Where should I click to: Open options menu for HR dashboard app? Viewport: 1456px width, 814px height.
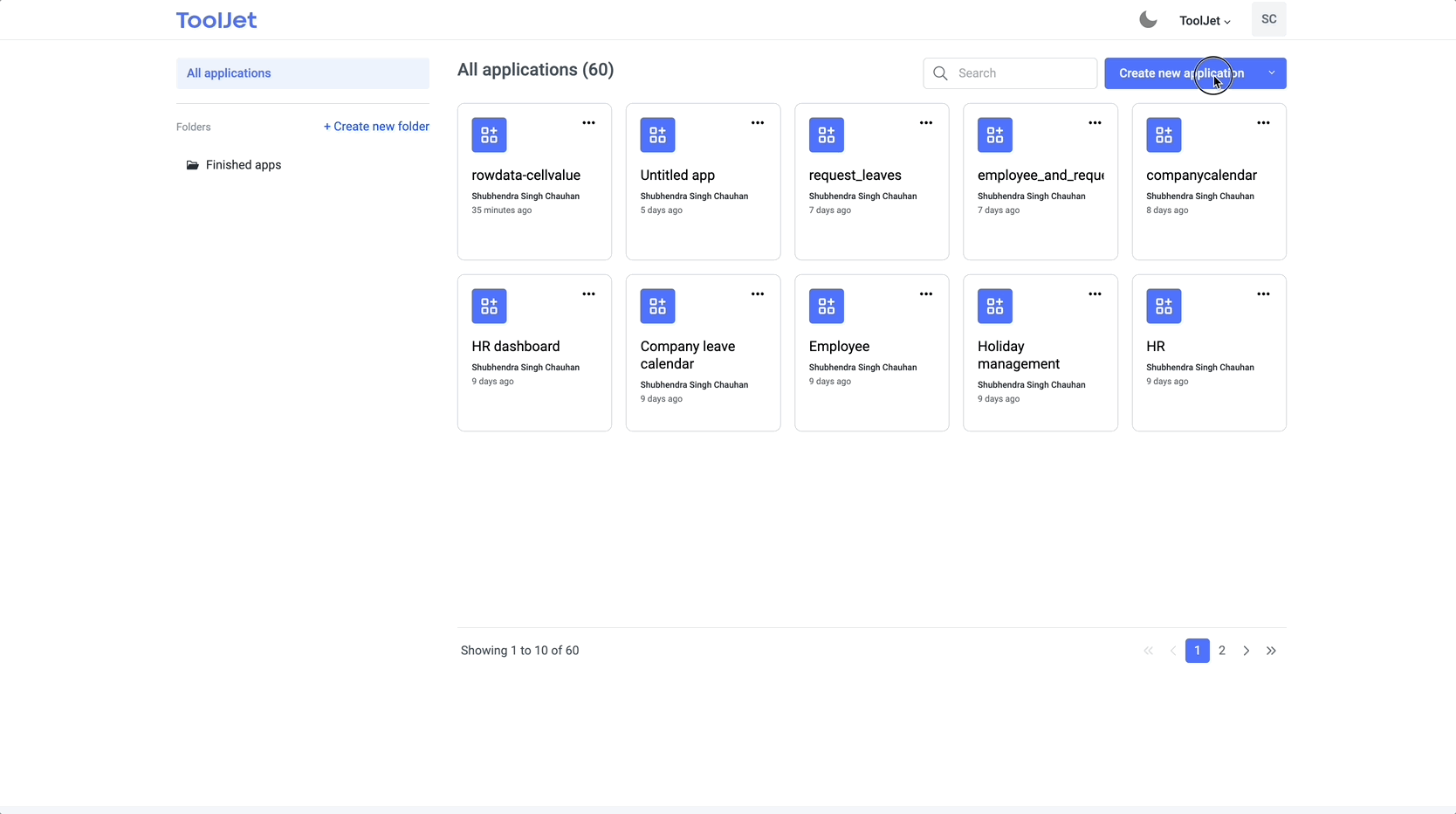click(x=589, y=294)
